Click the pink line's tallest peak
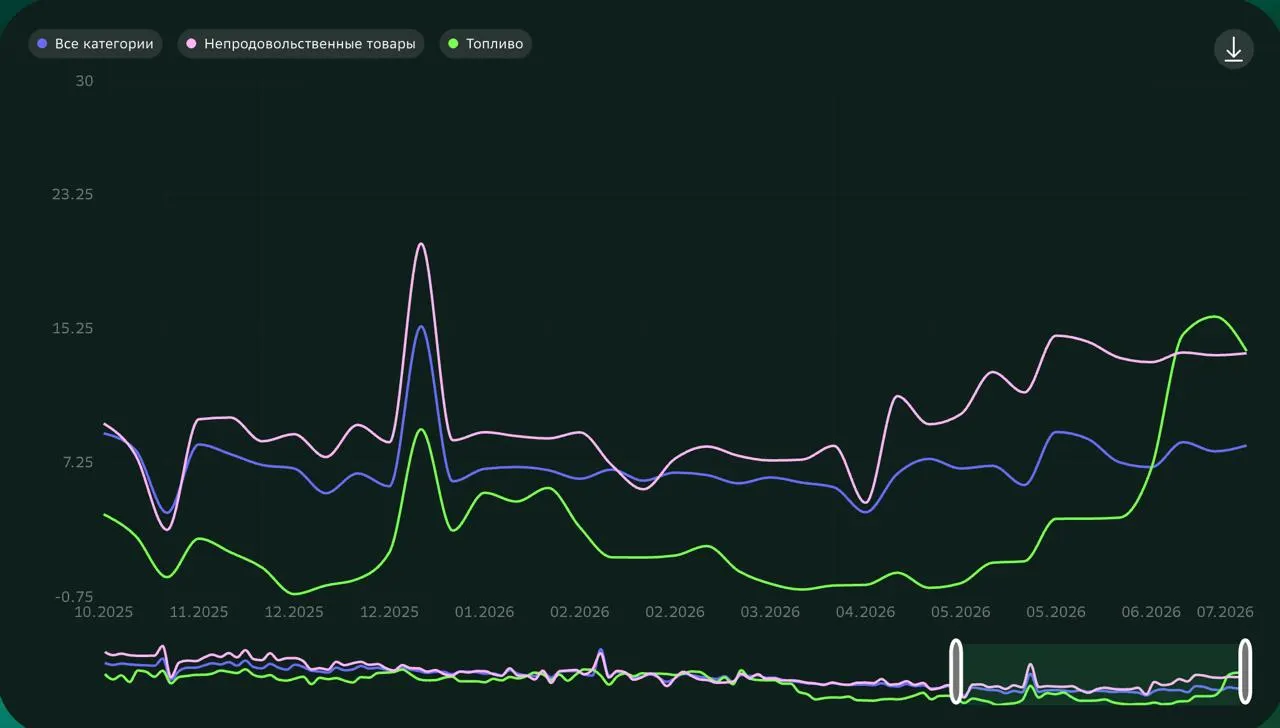The image size is (1280, 728). pyautogui.click(x=421, y=244)
